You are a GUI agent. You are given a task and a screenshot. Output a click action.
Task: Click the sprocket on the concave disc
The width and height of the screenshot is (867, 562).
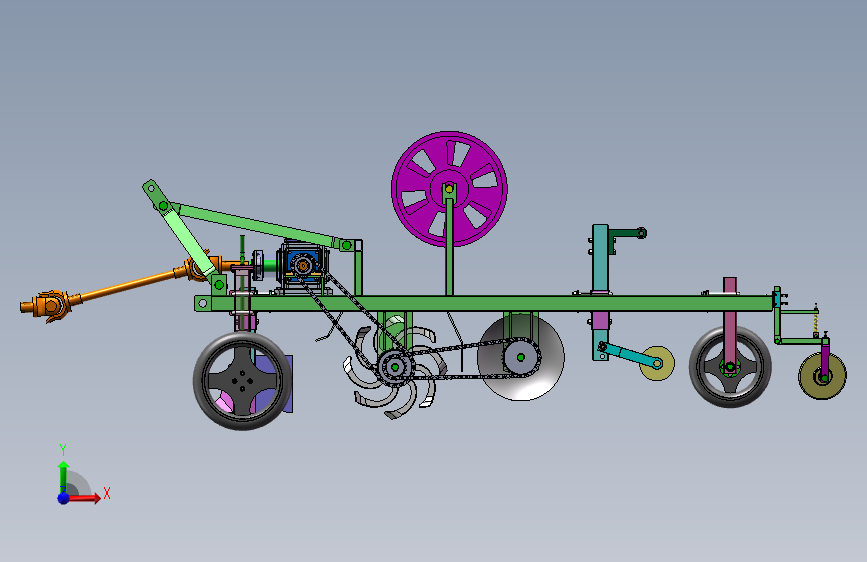[x=521, y=358]
